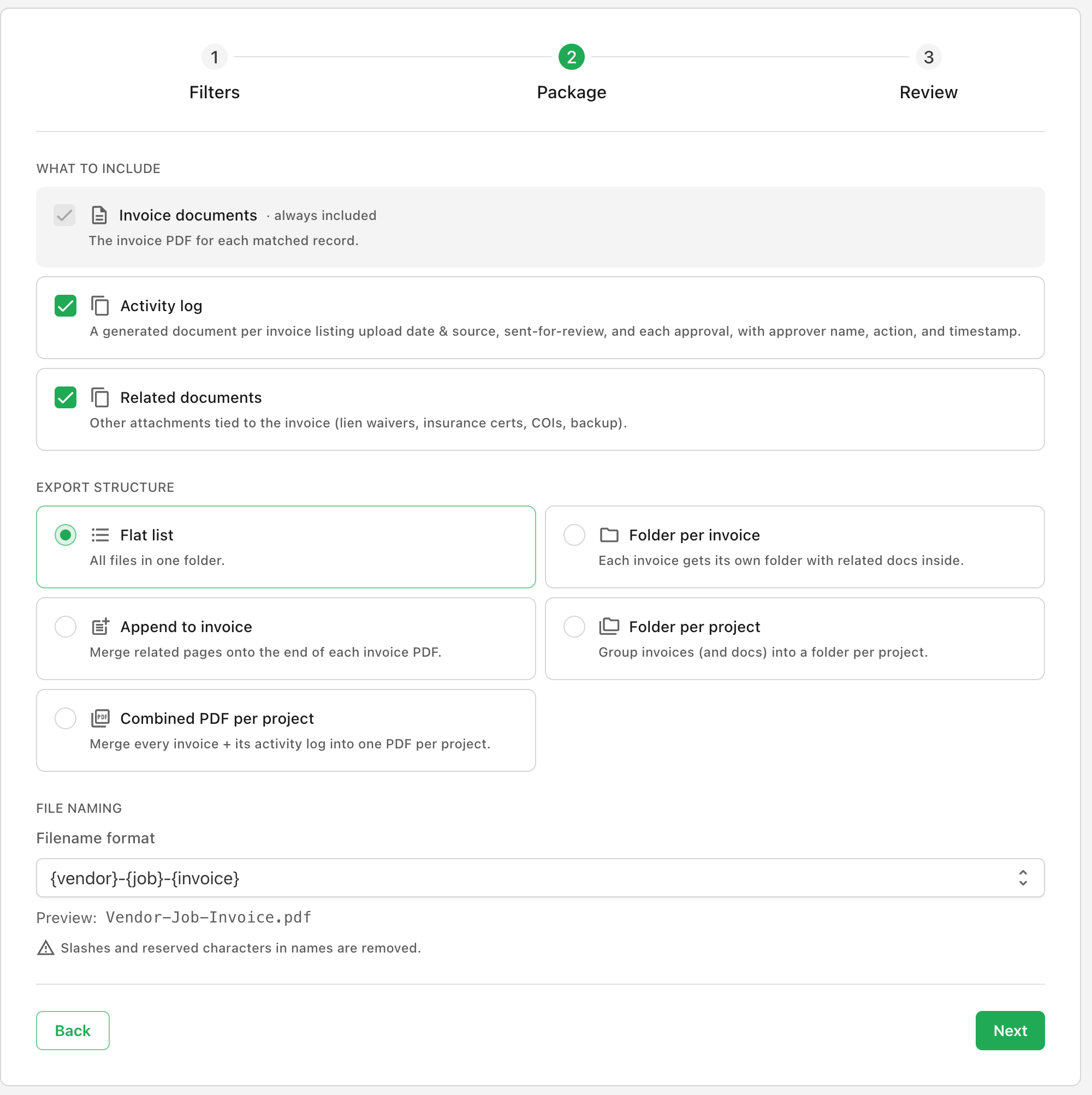The width and height of the screenshot is (1092, 1095).
Task: Open the Filename format dropdown
Action: 540,878
